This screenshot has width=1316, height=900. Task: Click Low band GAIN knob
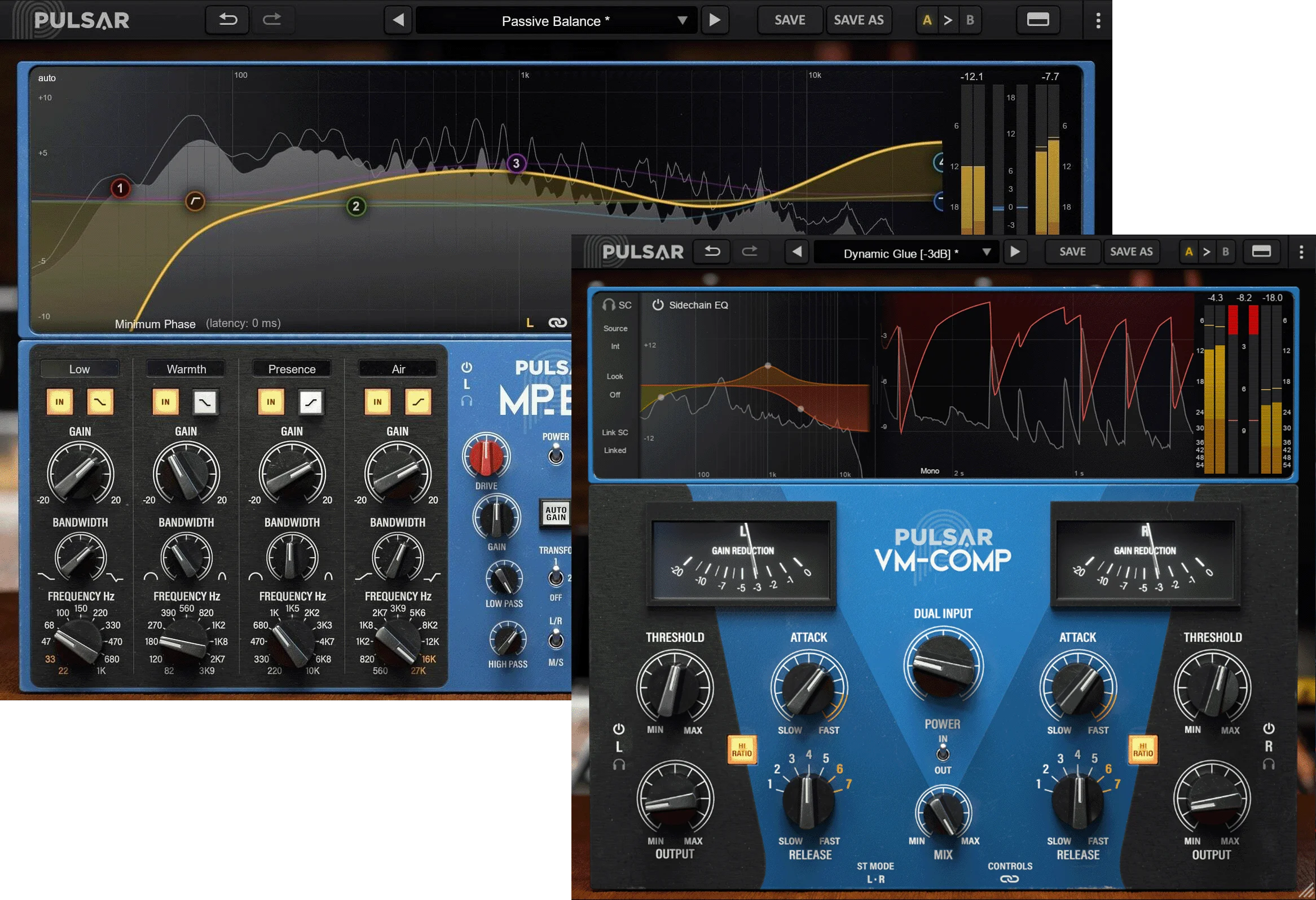pos(80,473)
